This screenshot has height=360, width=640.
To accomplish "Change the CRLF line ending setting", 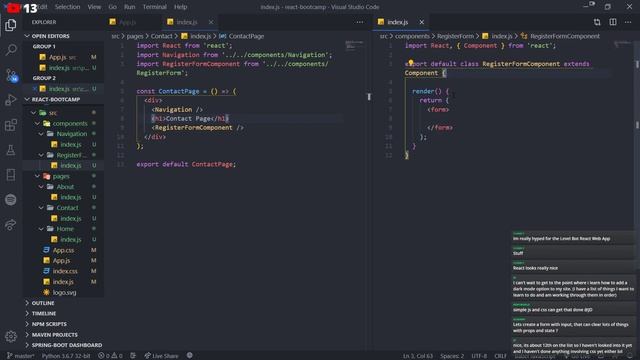I will point(500,356).
